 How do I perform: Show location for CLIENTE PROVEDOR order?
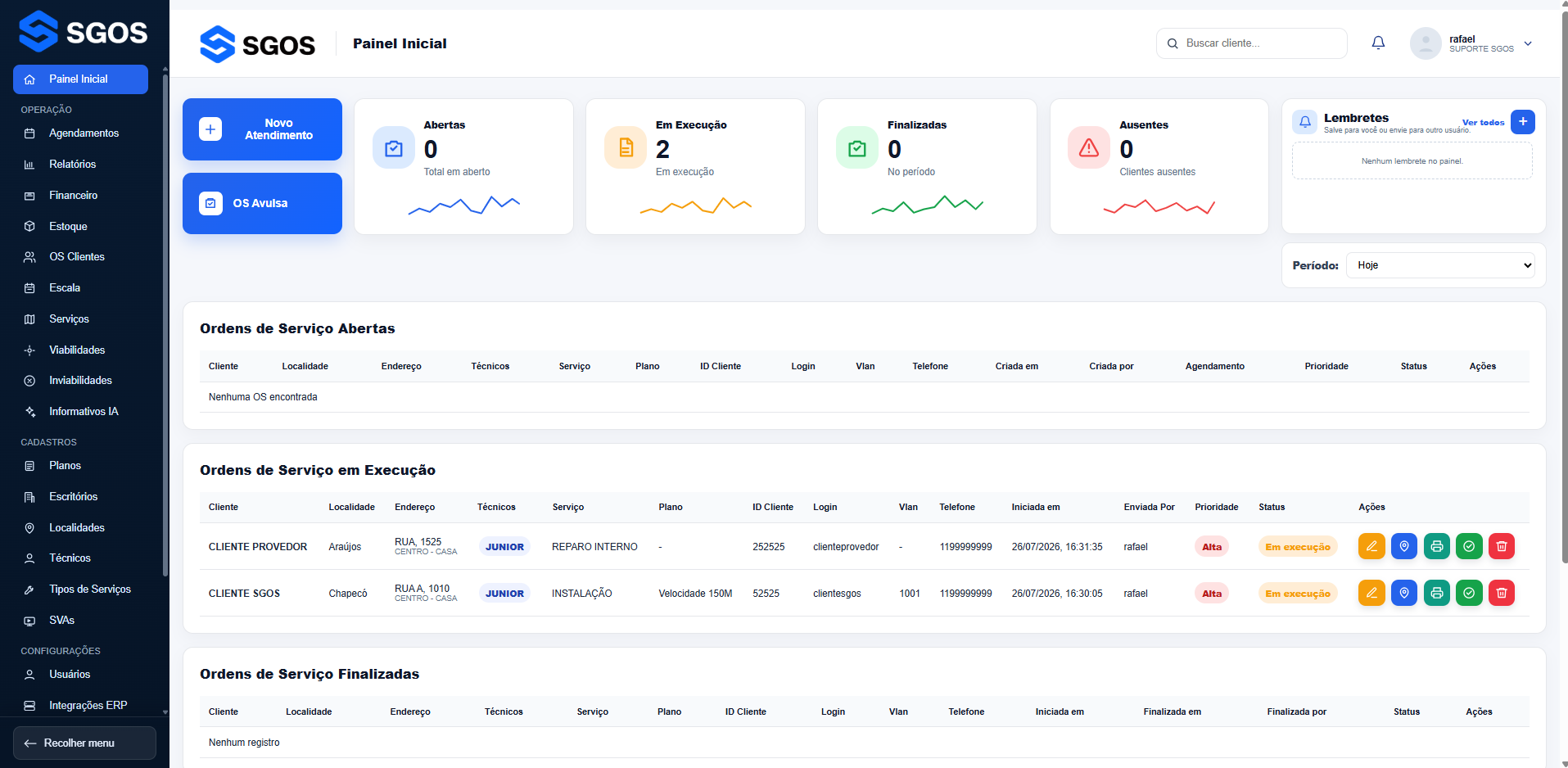[x=1404, y=546]
